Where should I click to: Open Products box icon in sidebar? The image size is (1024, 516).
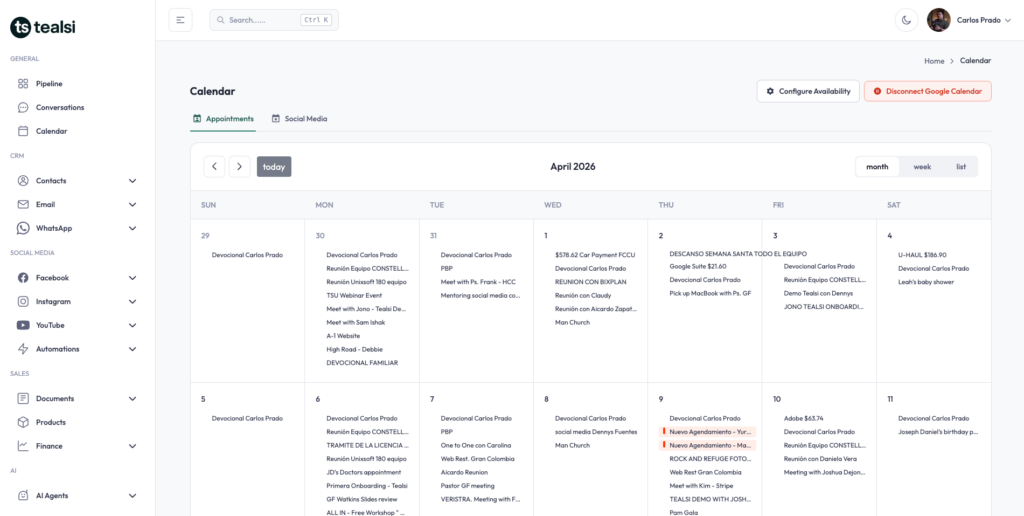point(24,422)
